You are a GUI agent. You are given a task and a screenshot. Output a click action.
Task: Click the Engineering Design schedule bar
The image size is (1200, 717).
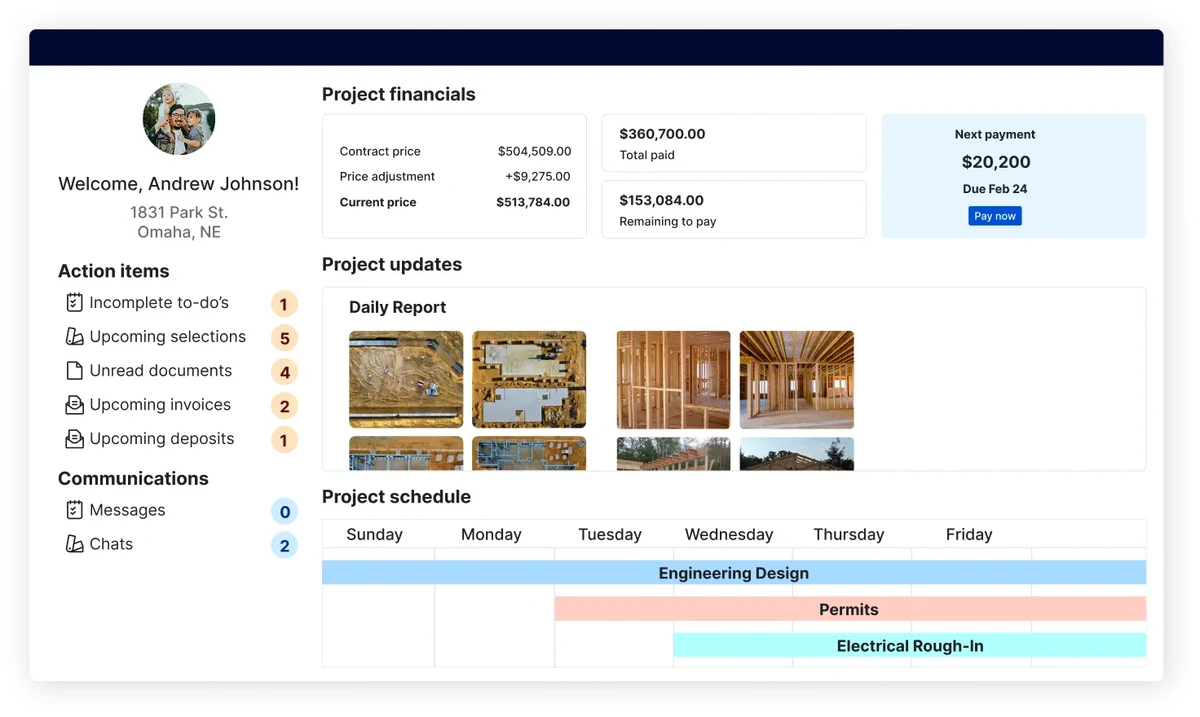coord(733,572)
